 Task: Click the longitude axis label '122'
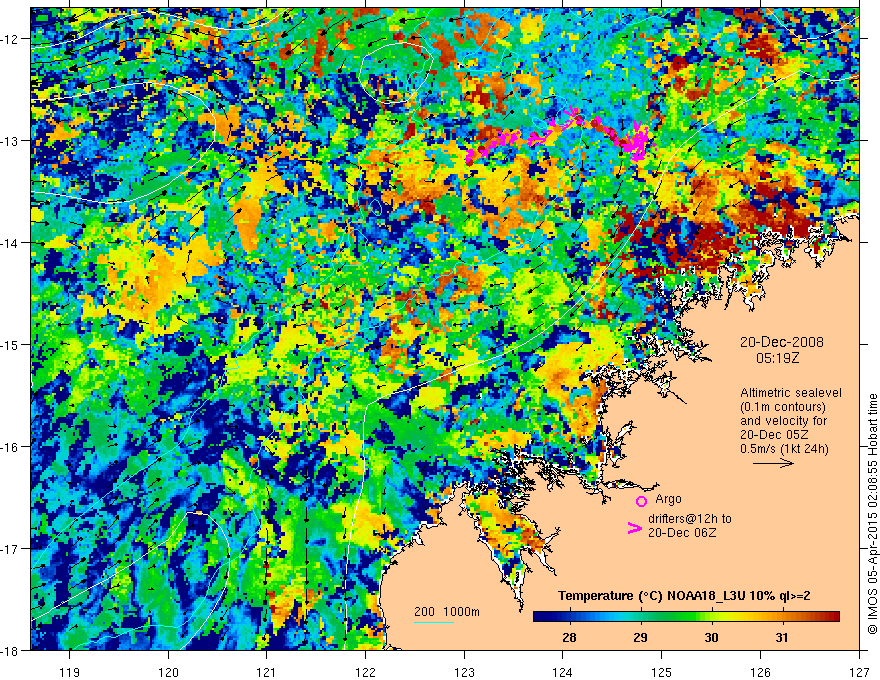click(x=365, y=673)
